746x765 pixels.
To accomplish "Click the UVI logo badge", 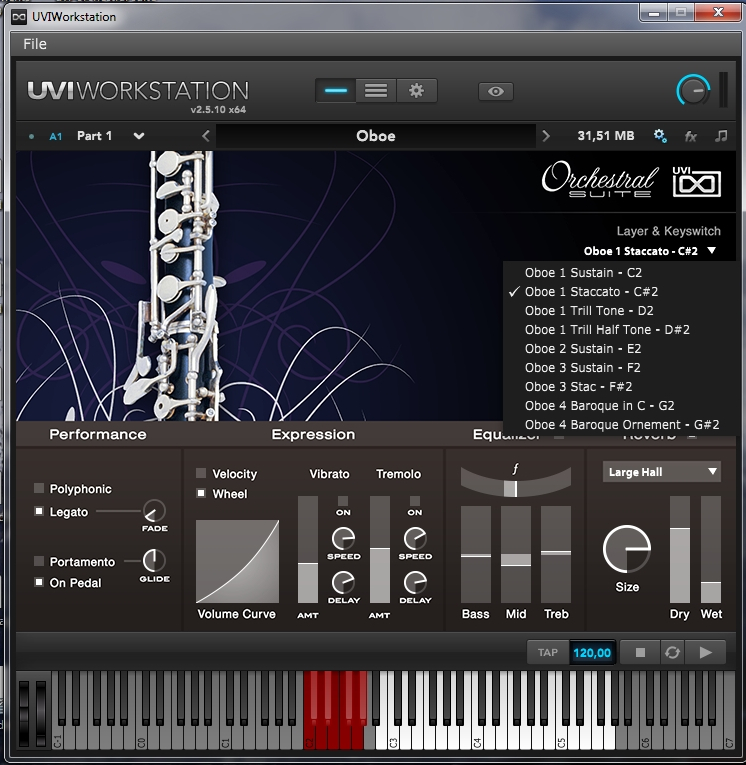I will 696,182.
